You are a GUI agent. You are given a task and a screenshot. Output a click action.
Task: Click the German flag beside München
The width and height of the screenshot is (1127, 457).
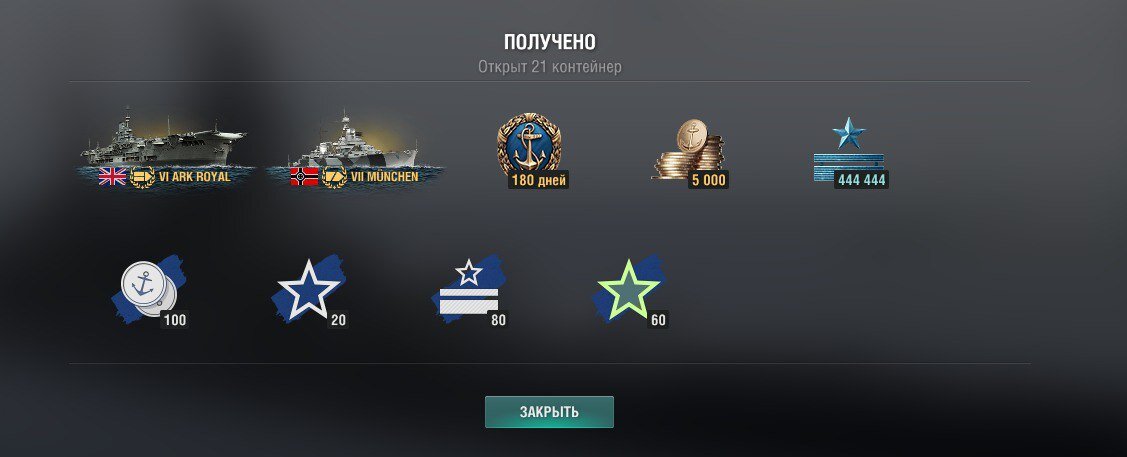[304, 176]
